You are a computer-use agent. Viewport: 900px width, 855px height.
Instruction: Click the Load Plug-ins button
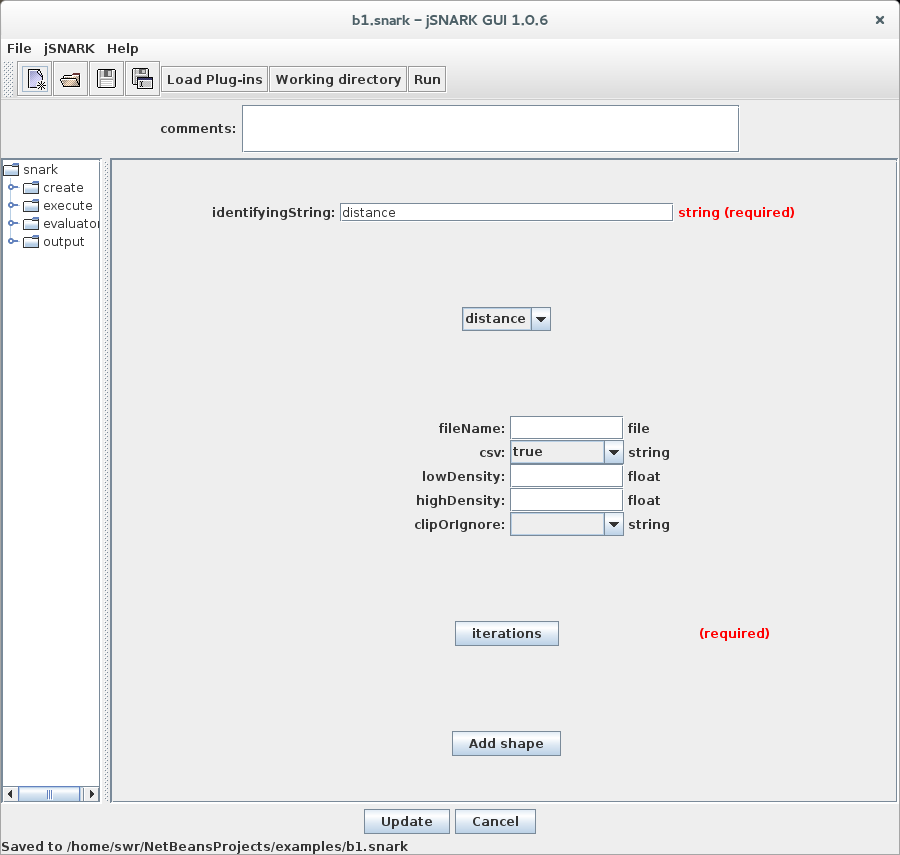215,79
